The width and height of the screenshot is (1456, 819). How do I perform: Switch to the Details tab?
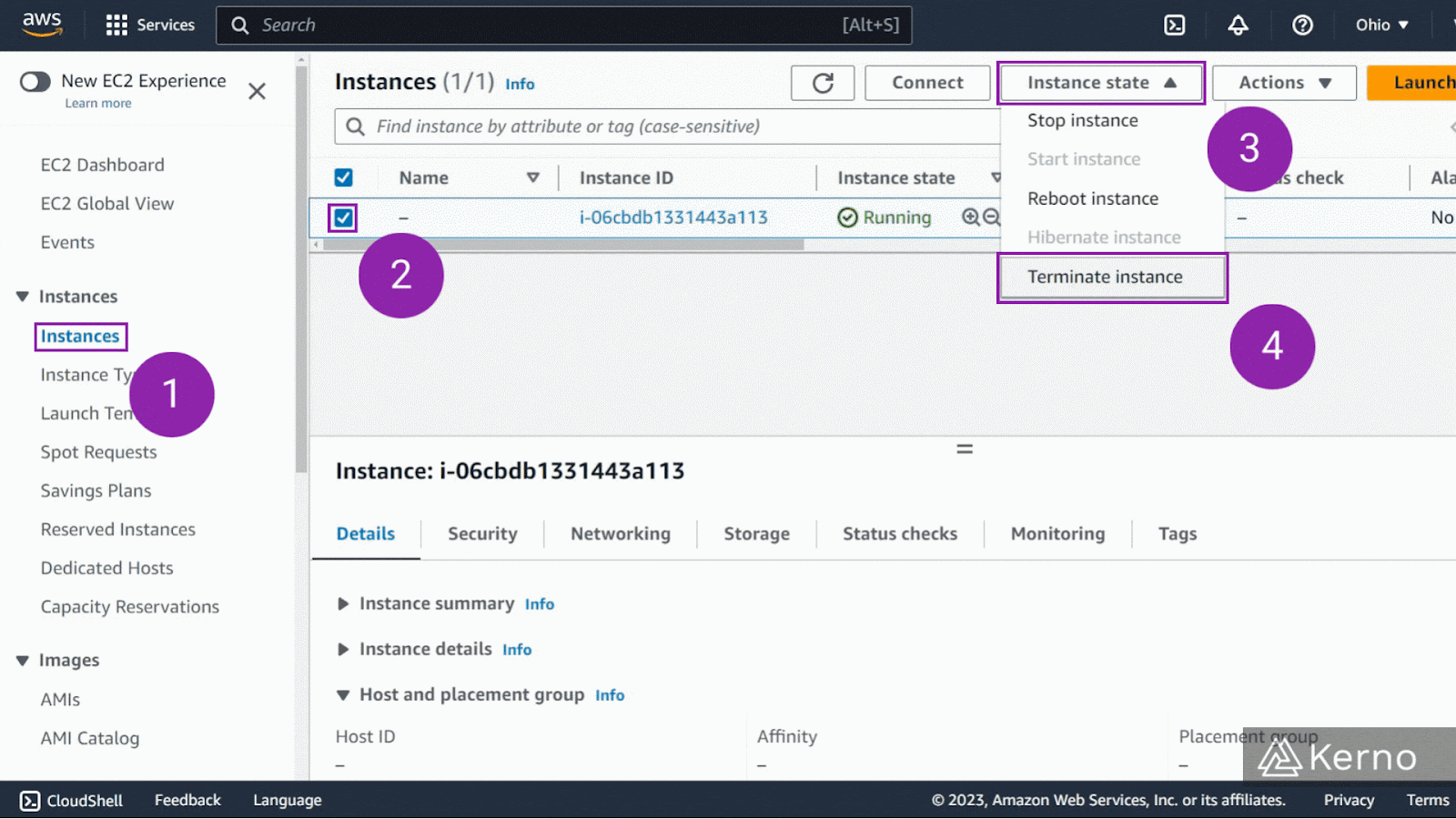tap(366, 534)
